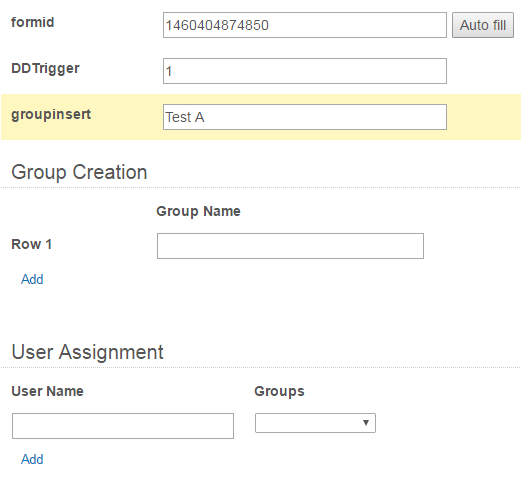The width and height of the screenshot is (521, 491).
Task: Focus the User Name text field
Action: 123,426
